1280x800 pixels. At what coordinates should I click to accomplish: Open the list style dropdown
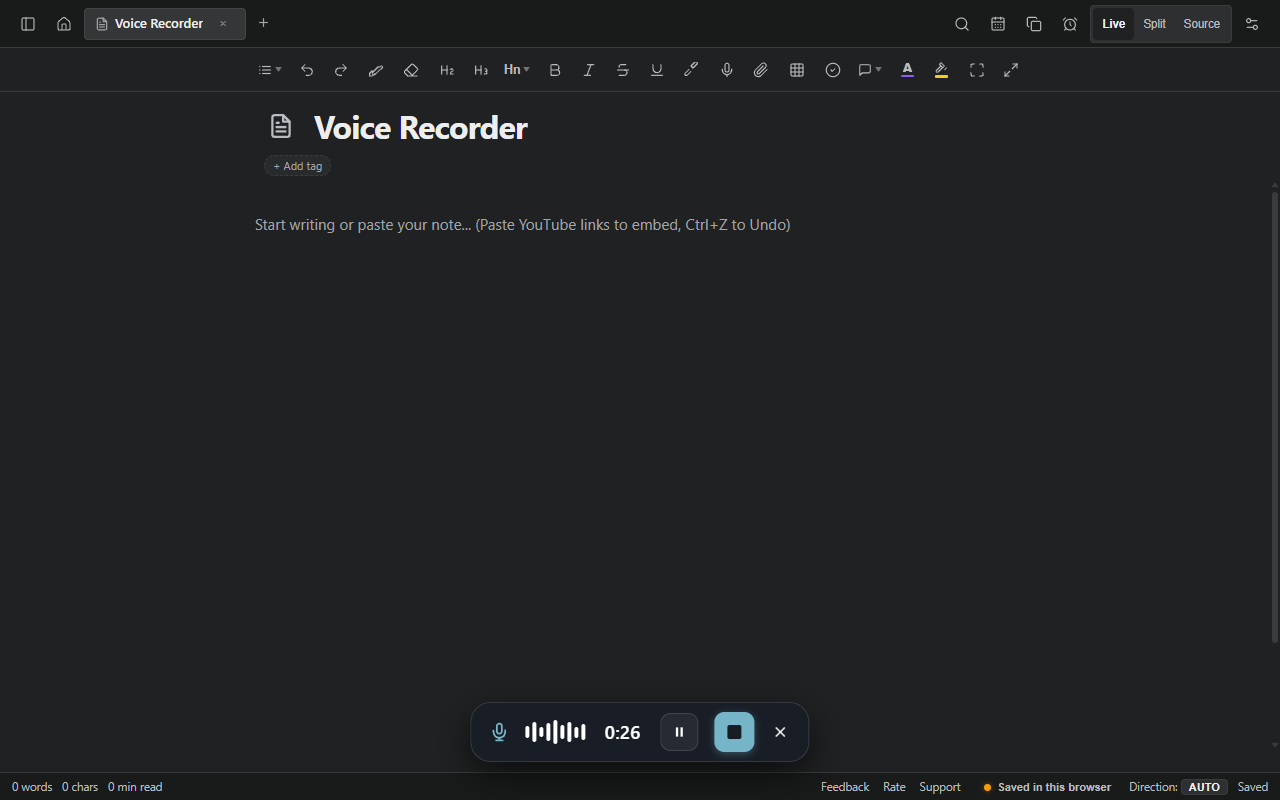(270, 70)
